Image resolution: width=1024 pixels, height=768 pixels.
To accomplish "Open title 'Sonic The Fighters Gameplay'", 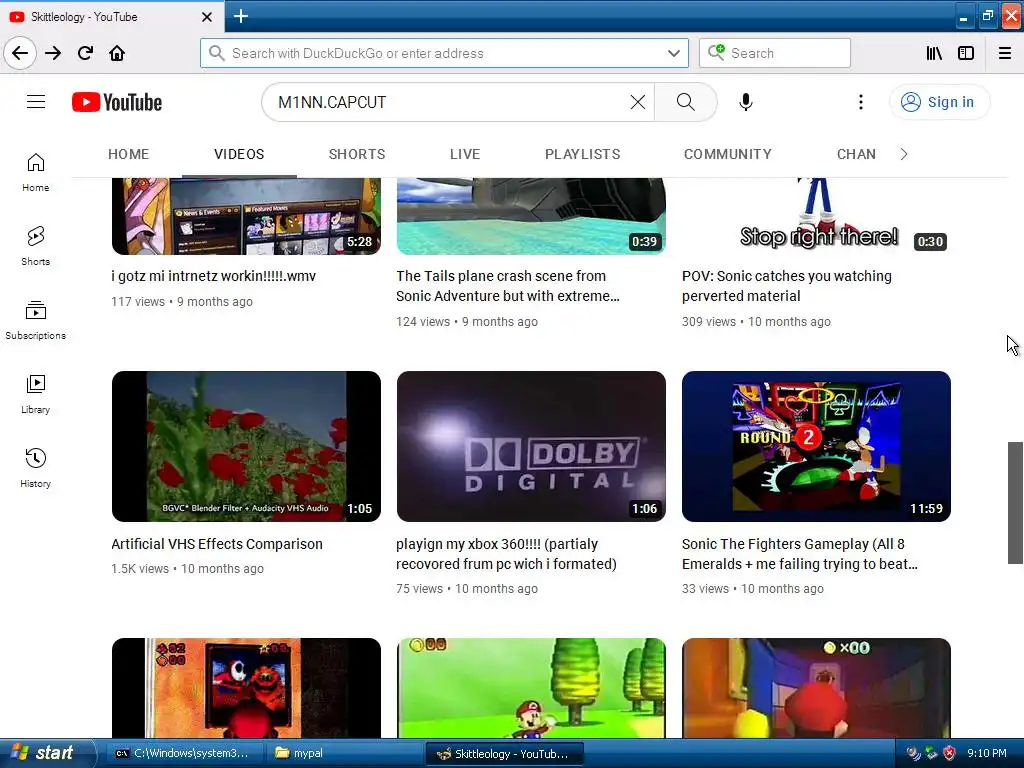I will 799,554.
